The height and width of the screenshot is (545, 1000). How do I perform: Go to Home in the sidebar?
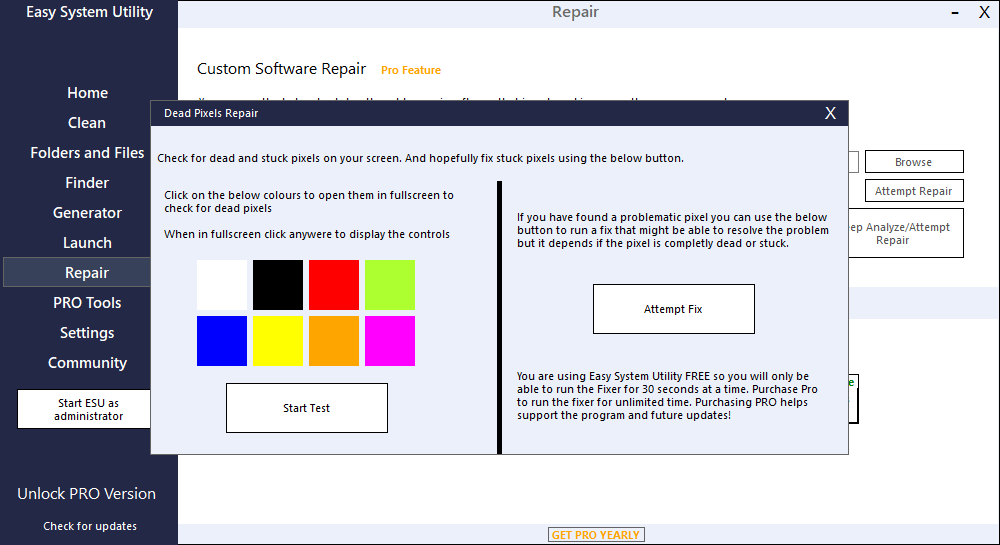point(87,93)
